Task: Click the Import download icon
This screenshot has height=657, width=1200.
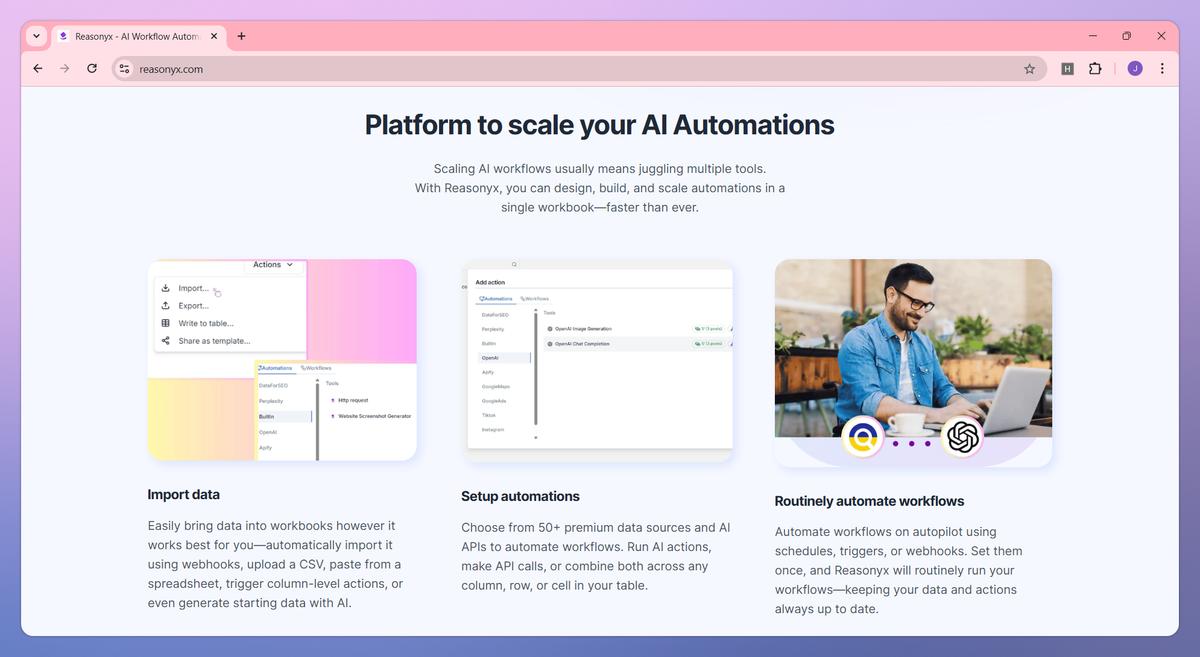Action: (165, 288)
